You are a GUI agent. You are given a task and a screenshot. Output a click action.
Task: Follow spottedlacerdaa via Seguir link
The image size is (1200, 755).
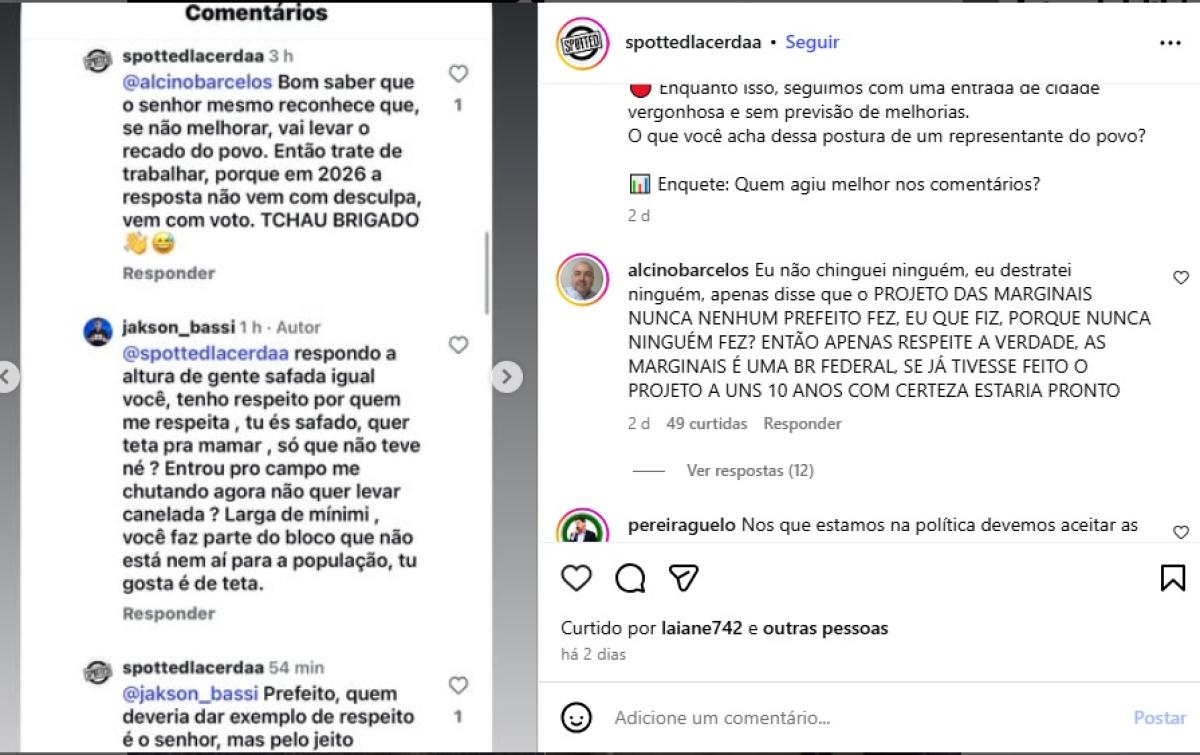(x=812, y=42)
